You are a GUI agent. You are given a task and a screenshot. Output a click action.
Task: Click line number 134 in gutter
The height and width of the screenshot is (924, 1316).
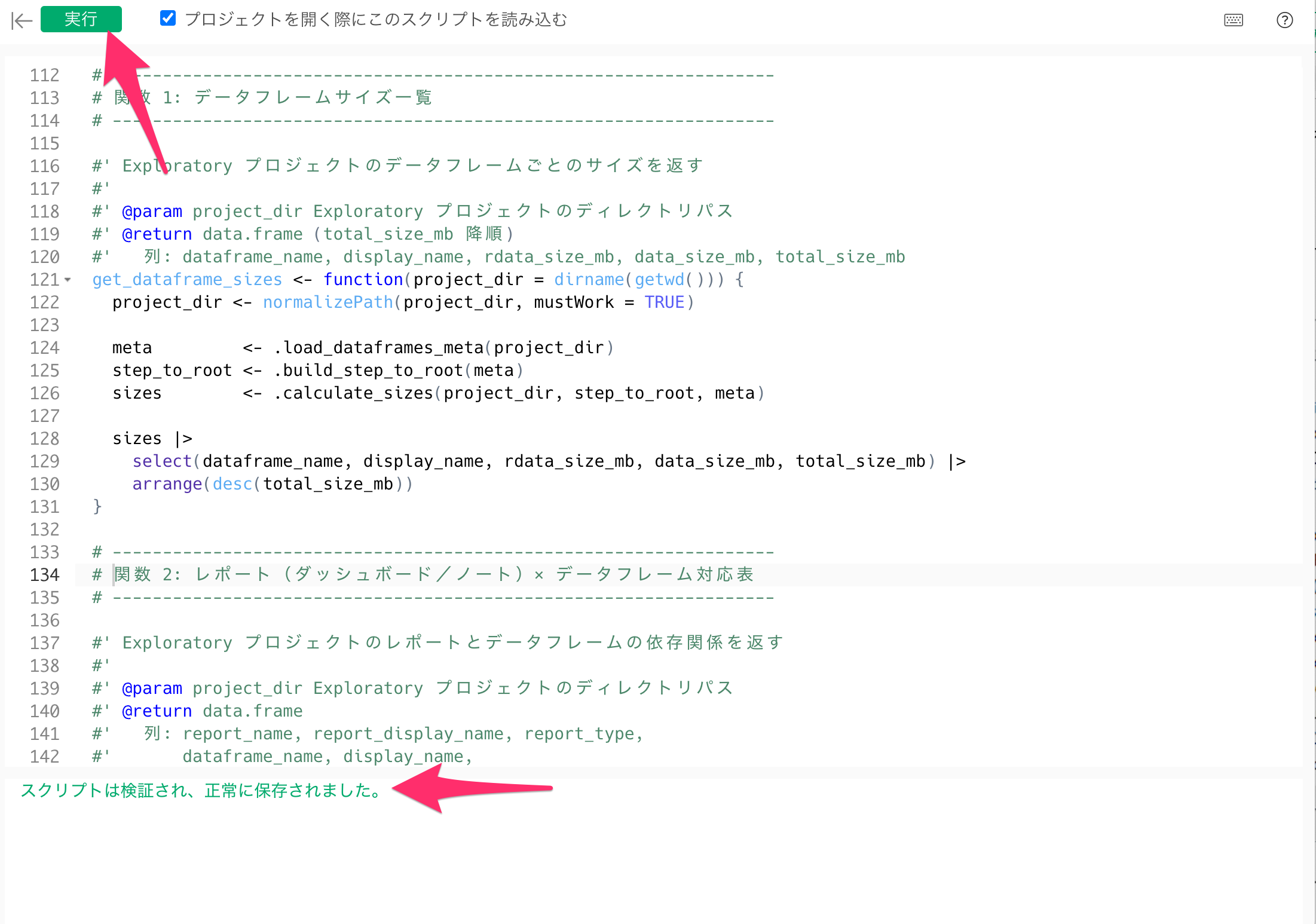click(x=45, y=575)
